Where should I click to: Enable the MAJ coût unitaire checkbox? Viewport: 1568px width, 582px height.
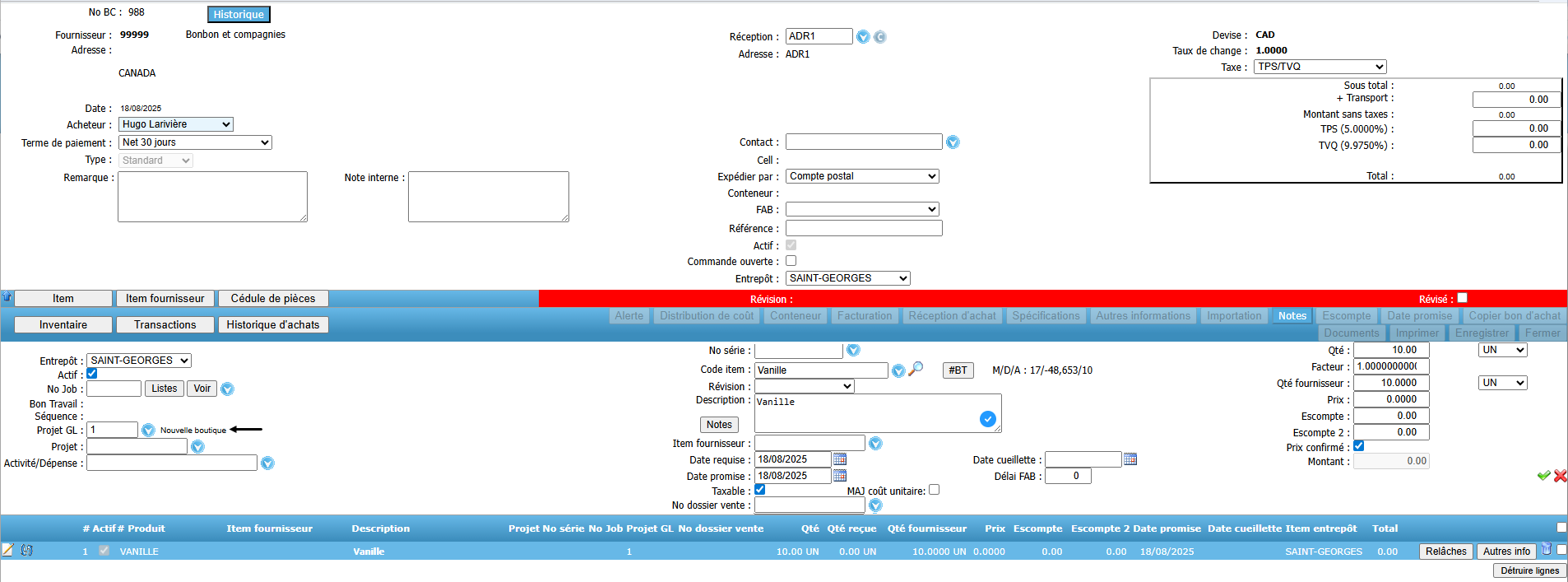coord(934,490)
